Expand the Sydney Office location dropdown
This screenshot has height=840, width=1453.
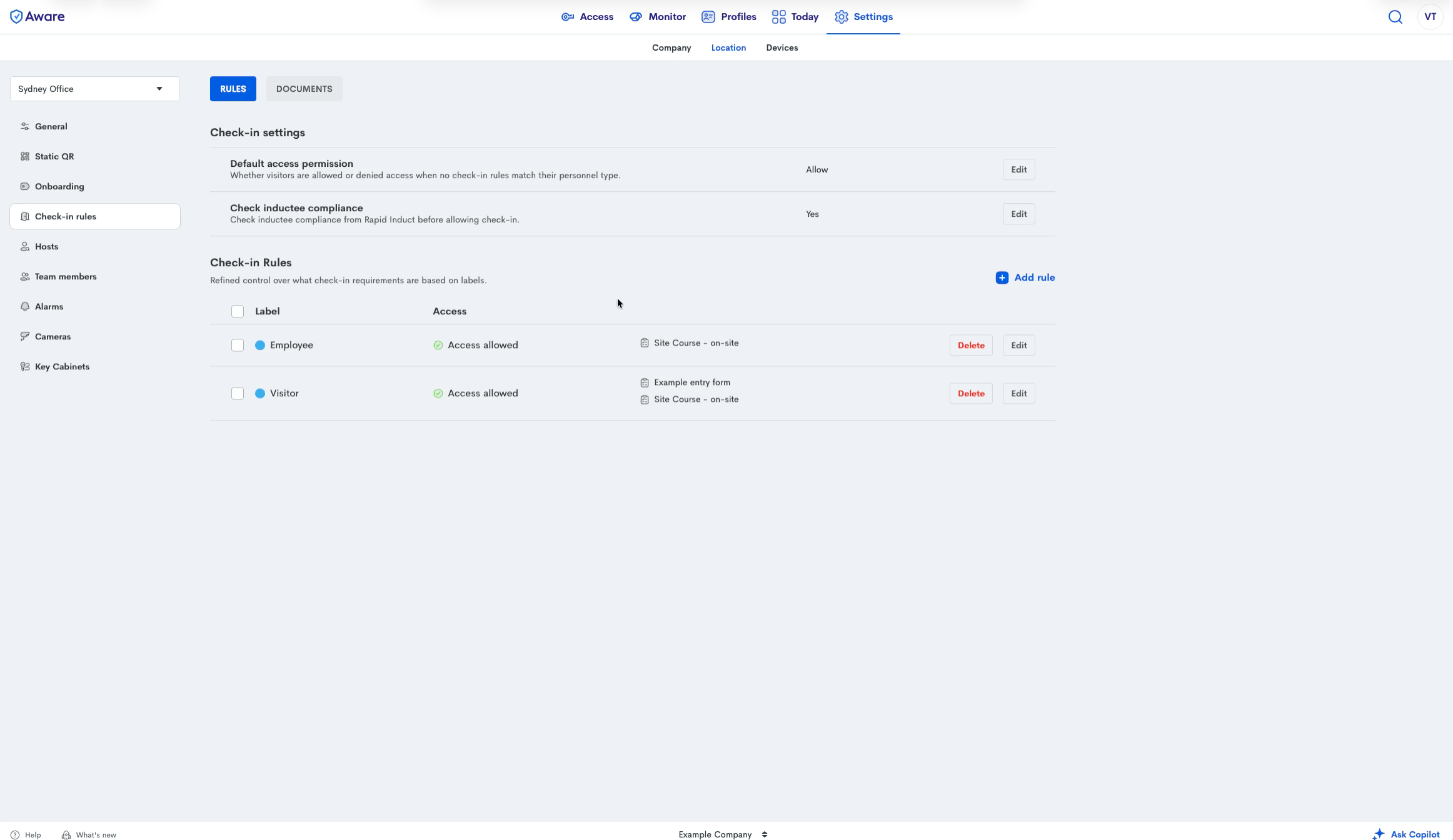(95, 89)
